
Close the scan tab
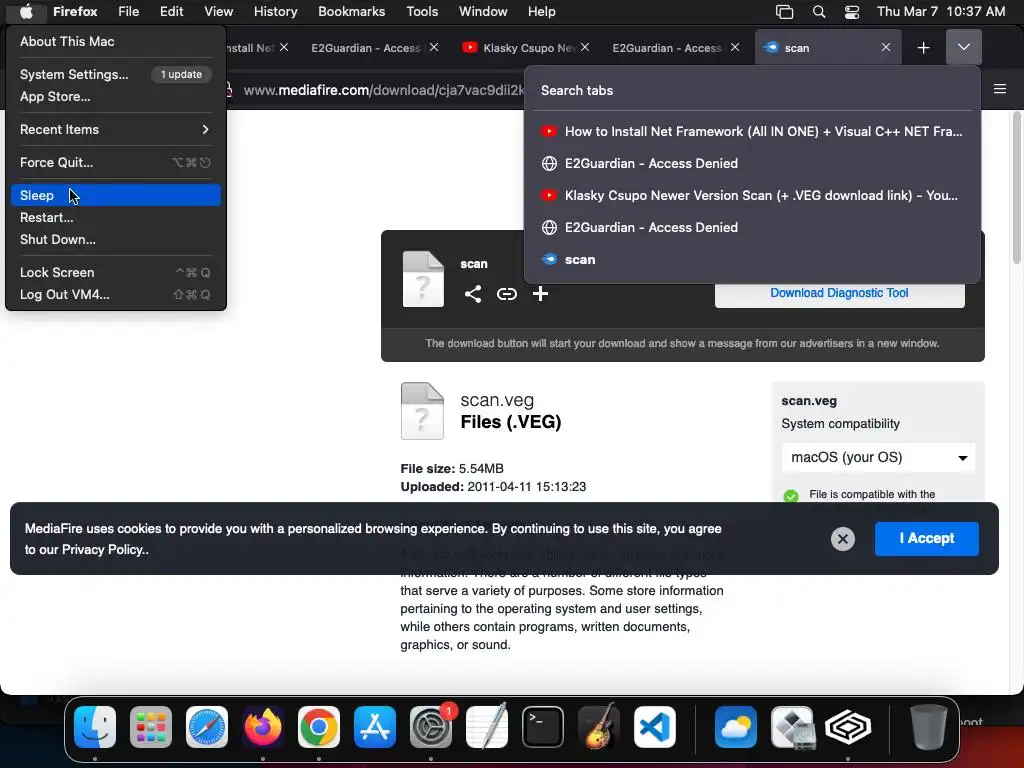(x=886, y=47)
